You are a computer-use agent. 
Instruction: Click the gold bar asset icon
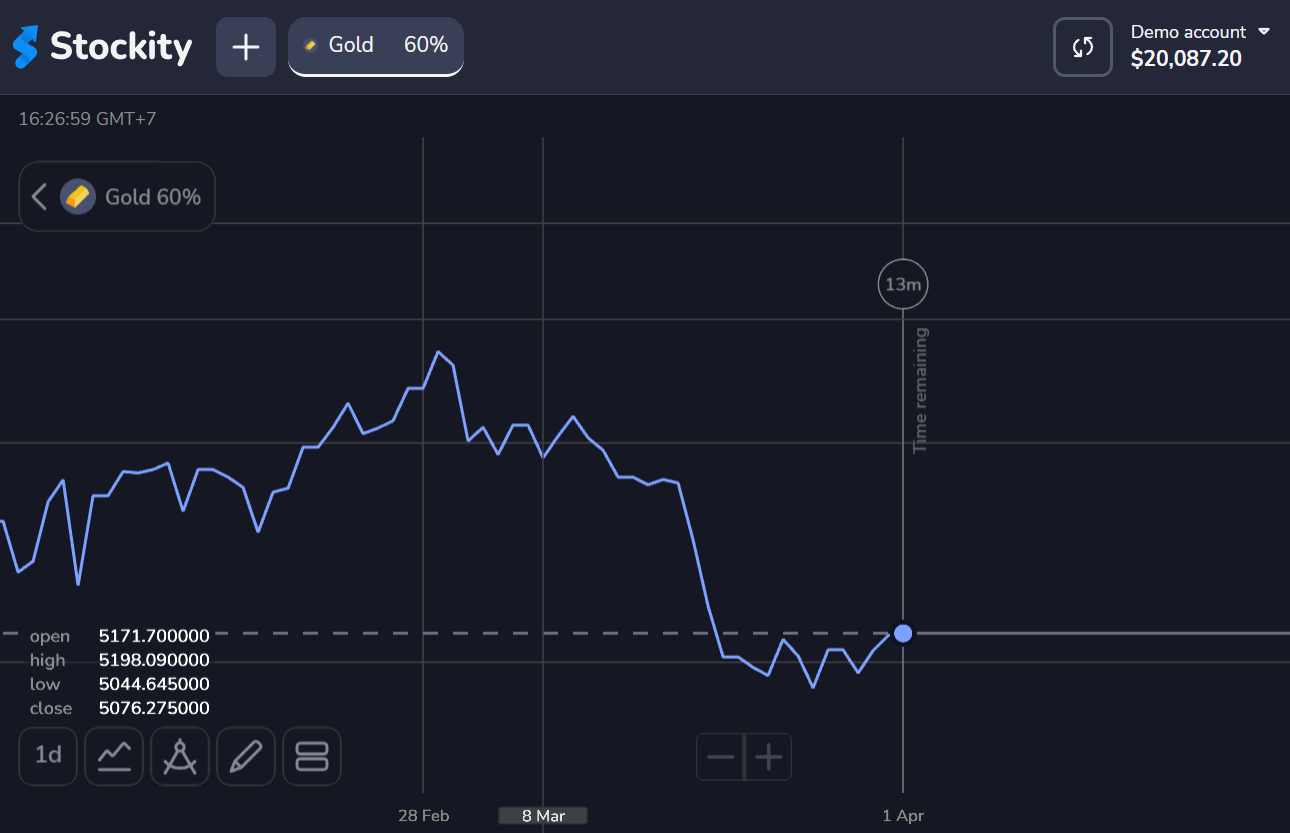(x=78, y=197)
